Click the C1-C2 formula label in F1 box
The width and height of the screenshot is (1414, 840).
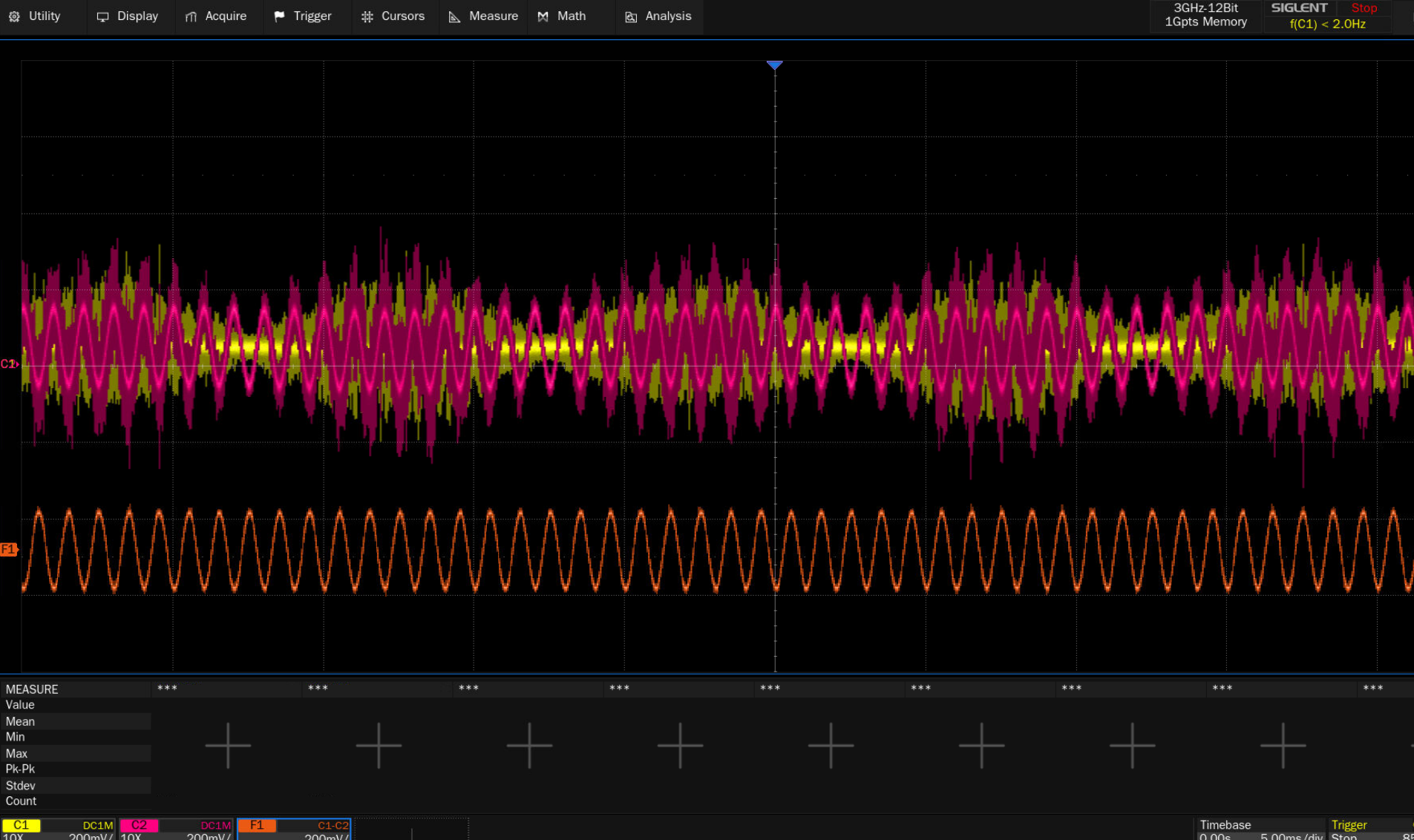pyautogui.click(x=333, y=825)
